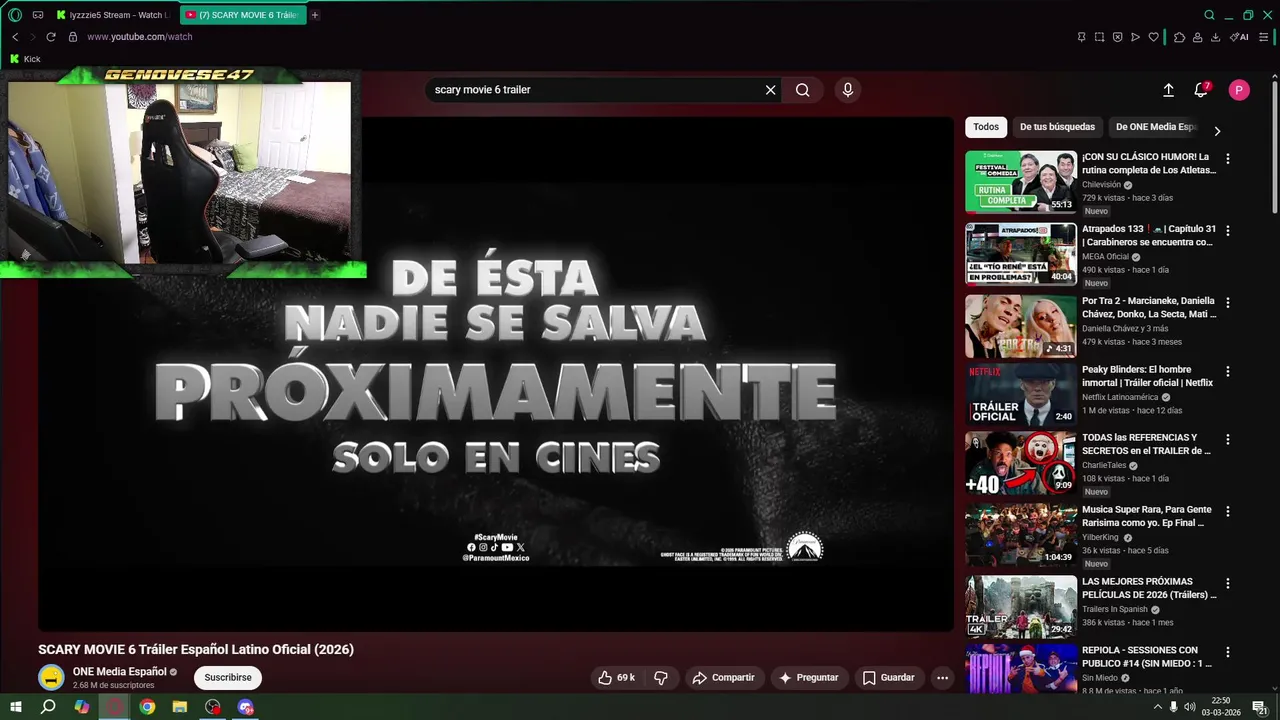Click the player send arrow icon

point(1135,37)
